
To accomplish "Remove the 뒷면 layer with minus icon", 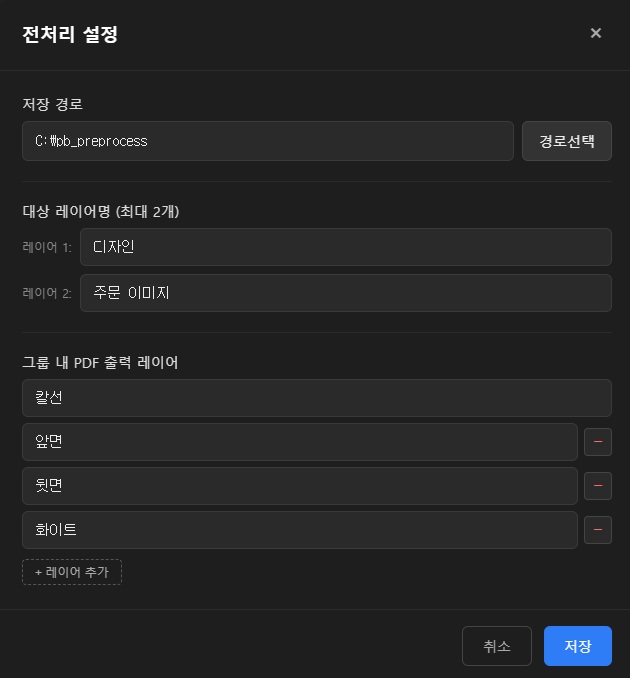I will coord(598,486).
